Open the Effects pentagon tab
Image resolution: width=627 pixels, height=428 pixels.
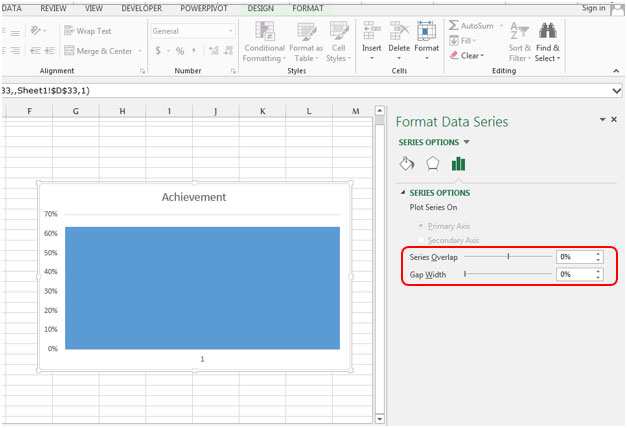tap(432, 164)
